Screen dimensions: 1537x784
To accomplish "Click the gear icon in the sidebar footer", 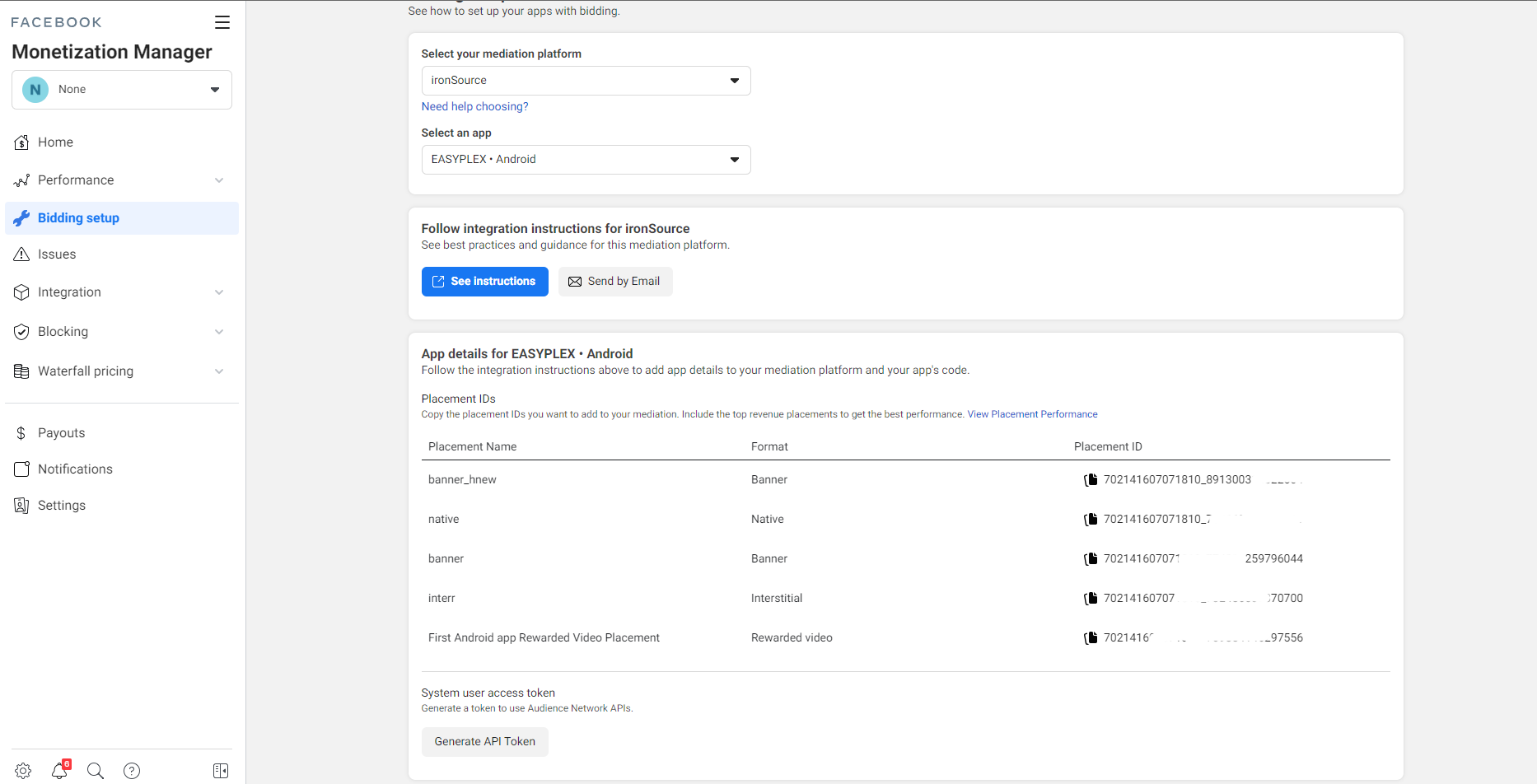I will coord(23,771).
